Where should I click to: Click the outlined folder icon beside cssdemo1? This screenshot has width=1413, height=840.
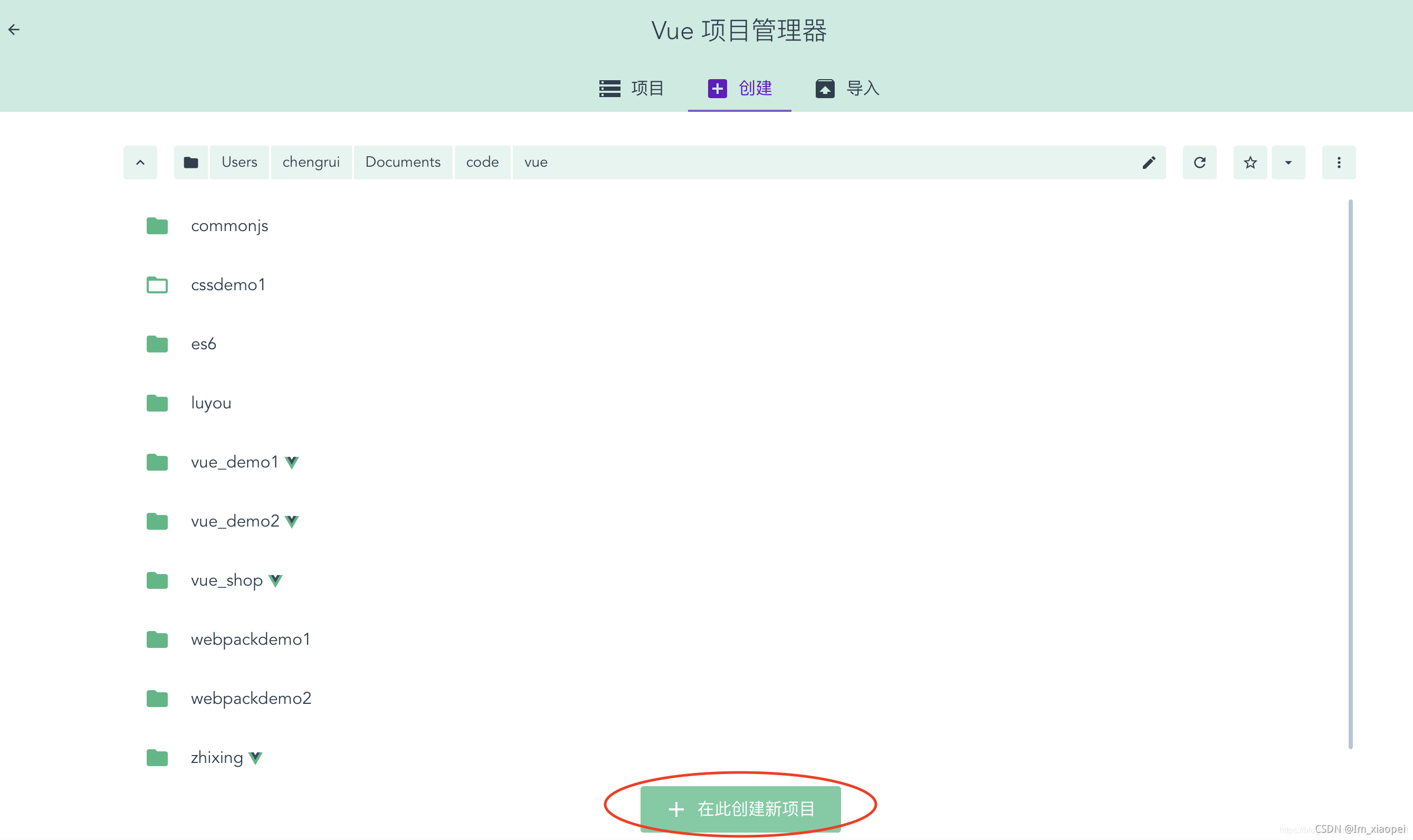[x=157, y=285]
